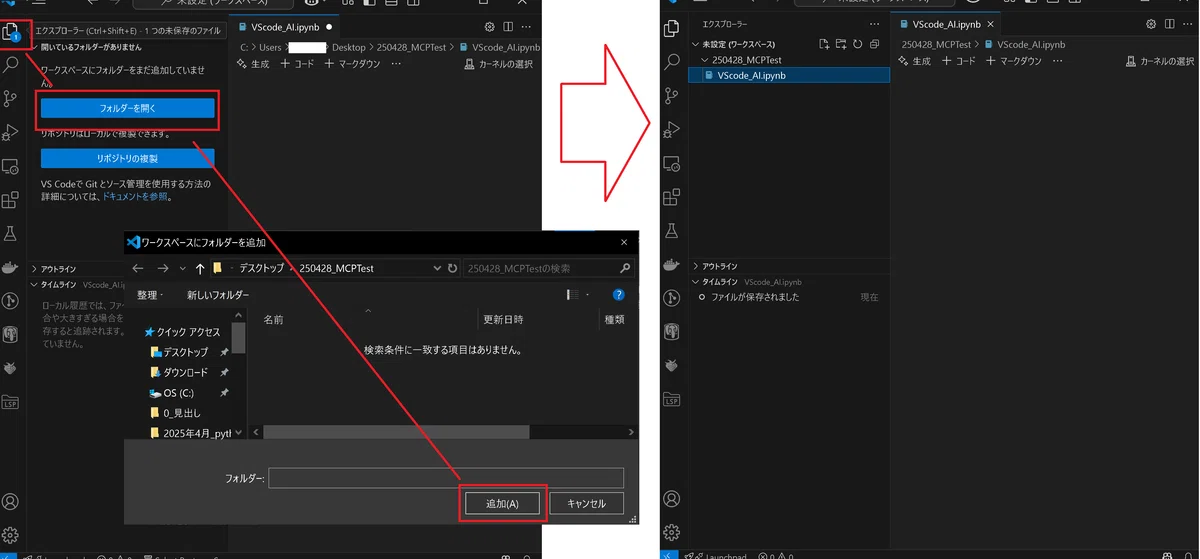Open Explorer view in left VS Code window
1200x559 pixels.
tap(12, 33)
